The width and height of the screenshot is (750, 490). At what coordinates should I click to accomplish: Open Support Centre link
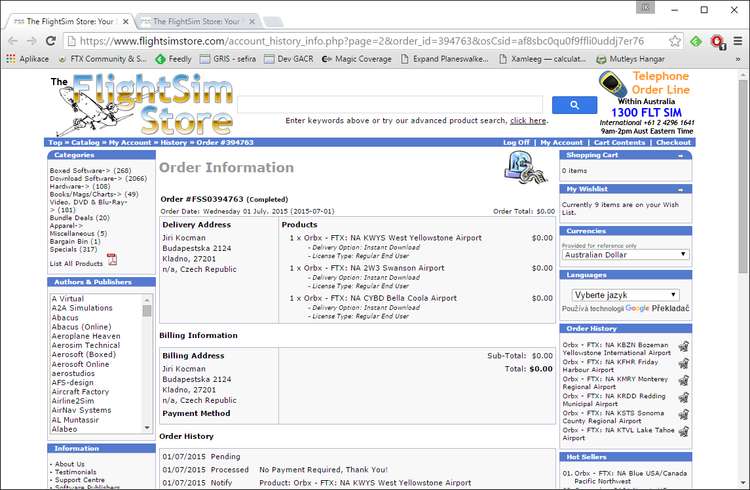(x=80, y=479)
